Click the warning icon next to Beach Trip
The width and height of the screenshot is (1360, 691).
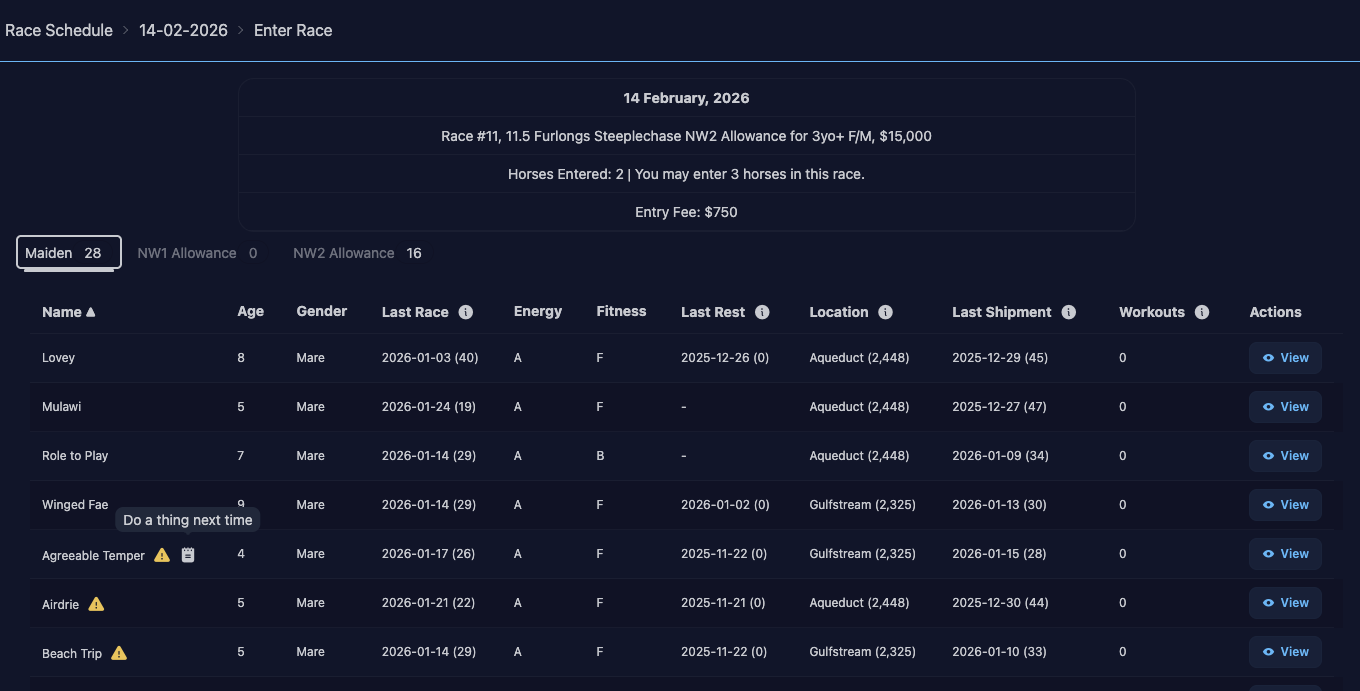pos(119,653)
